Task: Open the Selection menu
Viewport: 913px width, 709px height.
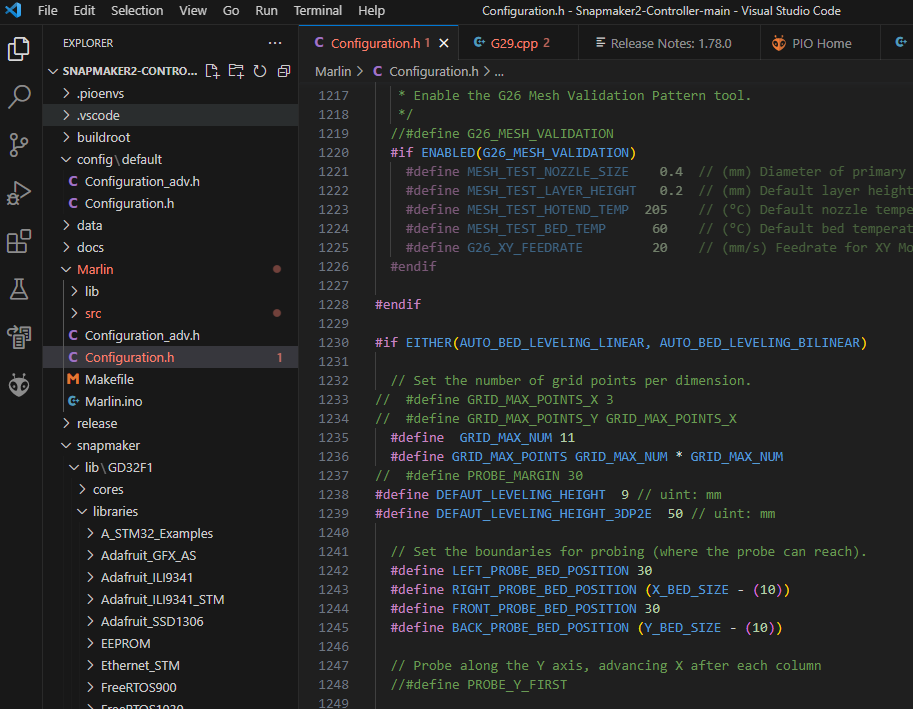Action: point(137,10)
